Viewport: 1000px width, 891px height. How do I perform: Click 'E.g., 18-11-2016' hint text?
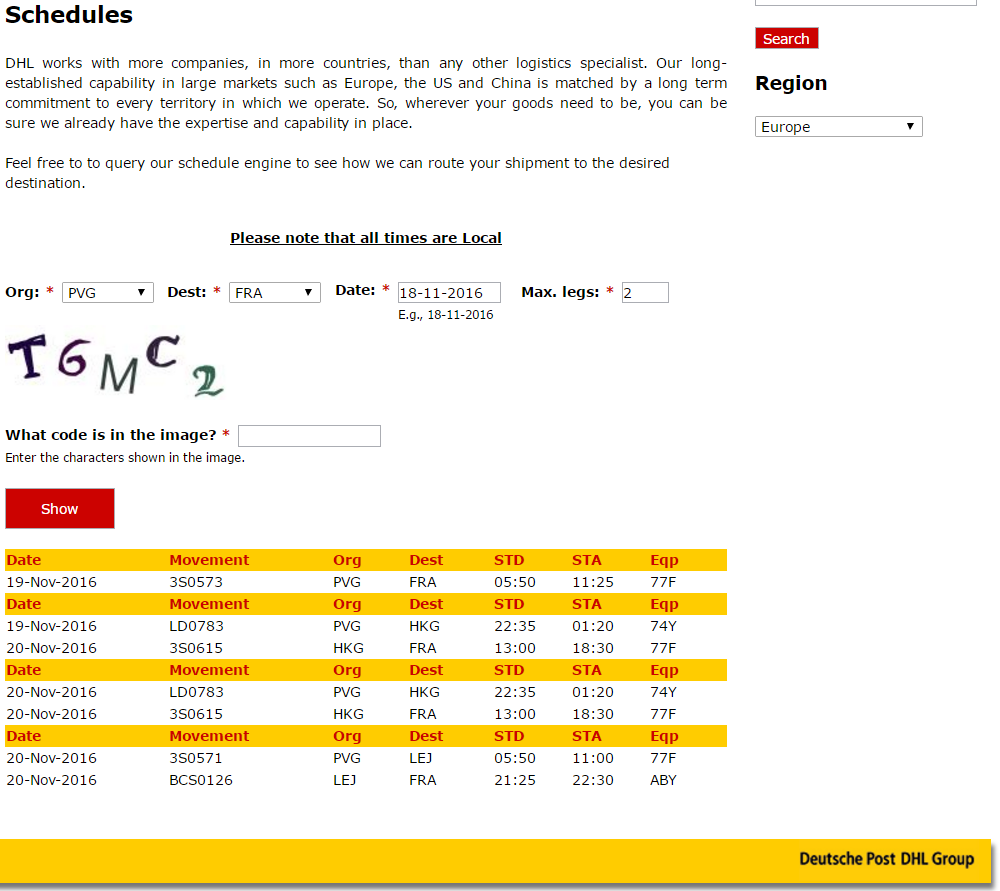pos(446,314)
